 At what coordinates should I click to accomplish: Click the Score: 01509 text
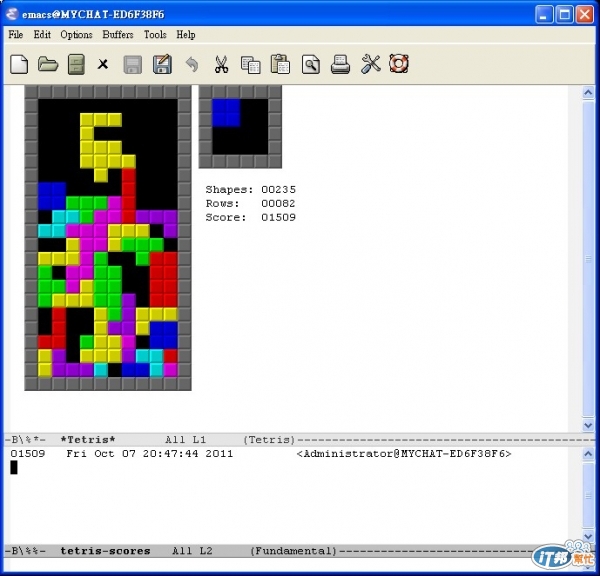click(251, 217)
